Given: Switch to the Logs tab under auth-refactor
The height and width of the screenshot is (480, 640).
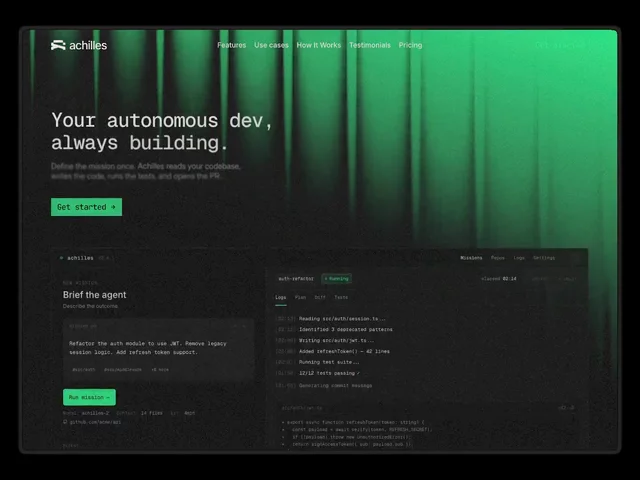Looking at the screenshot, I should coord(280,298).
